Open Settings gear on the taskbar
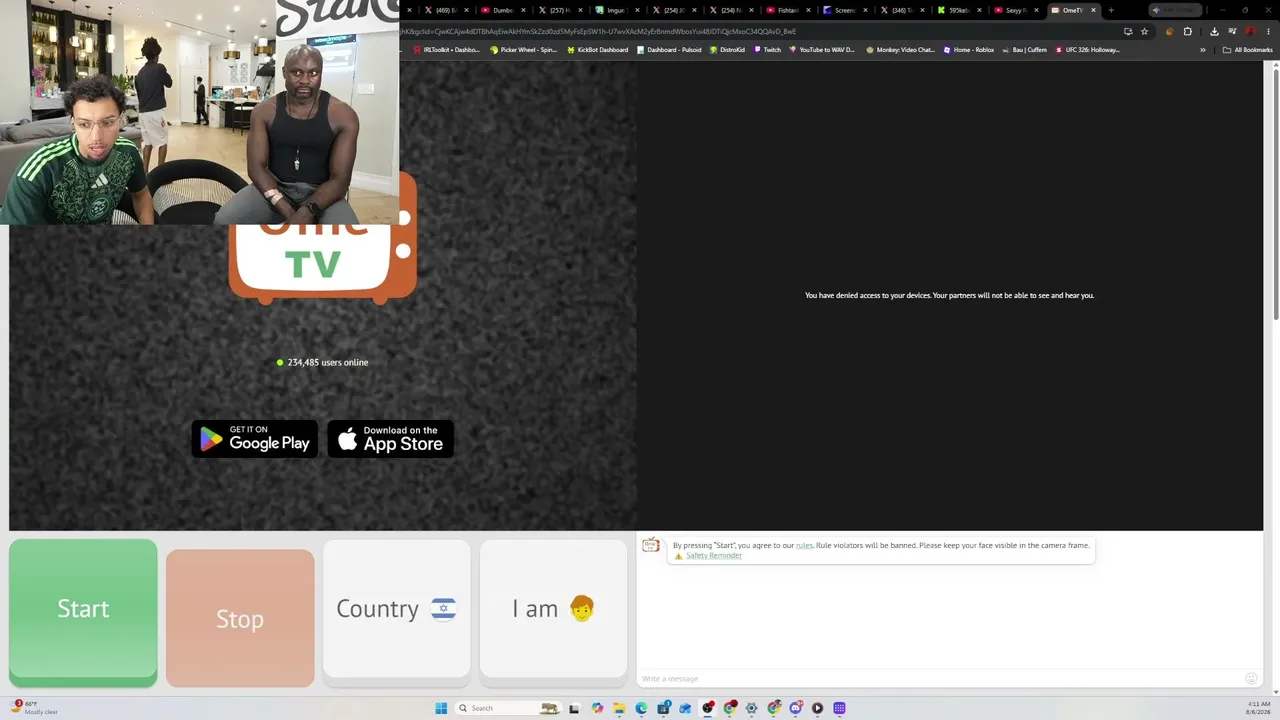Image resolution: width=1280 pixels, height=720 pixels. tap(751, 708)
